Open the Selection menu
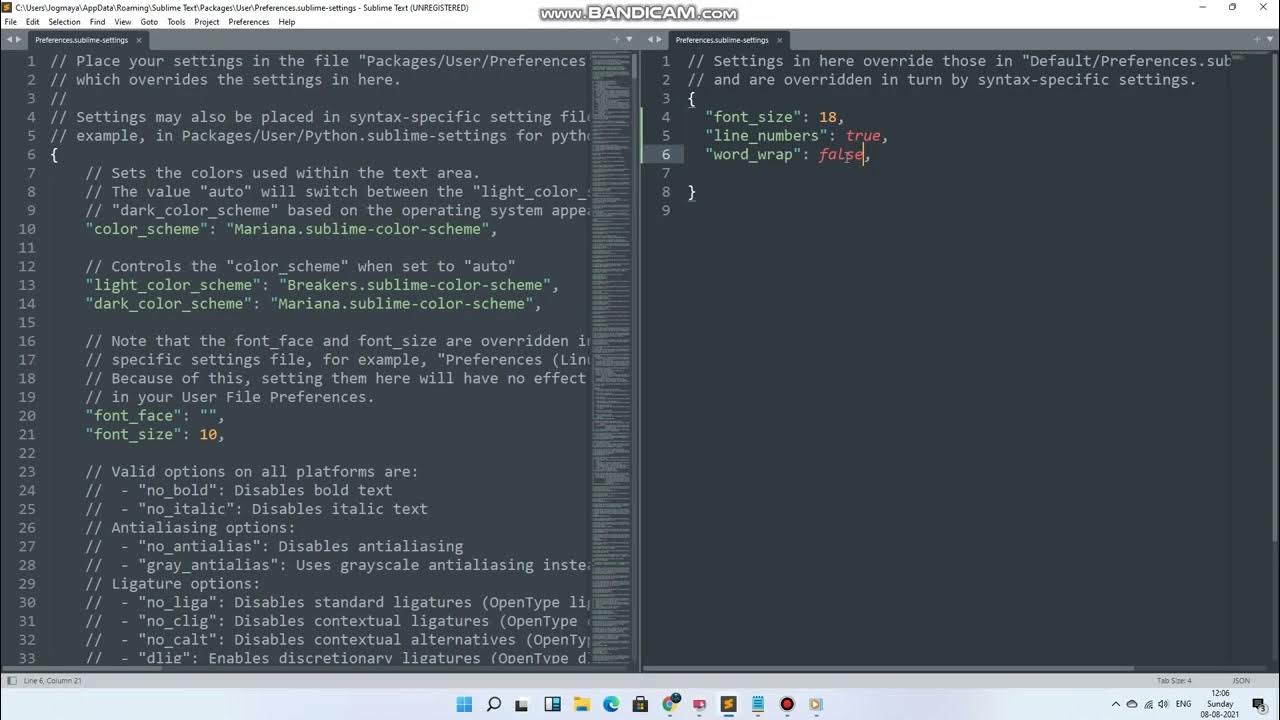The height and width of the screenshot is (720, 1280). click(64, 21)
